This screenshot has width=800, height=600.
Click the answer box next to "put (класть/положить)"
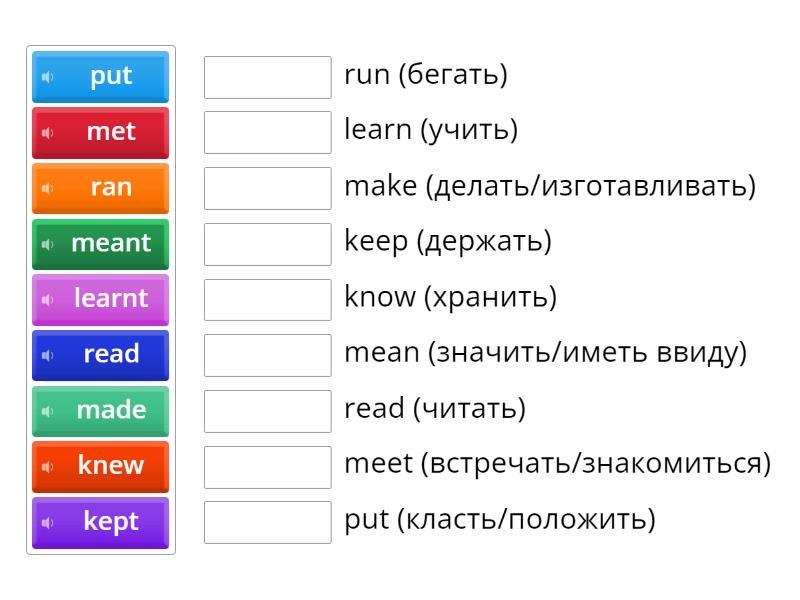click(266, 521)
